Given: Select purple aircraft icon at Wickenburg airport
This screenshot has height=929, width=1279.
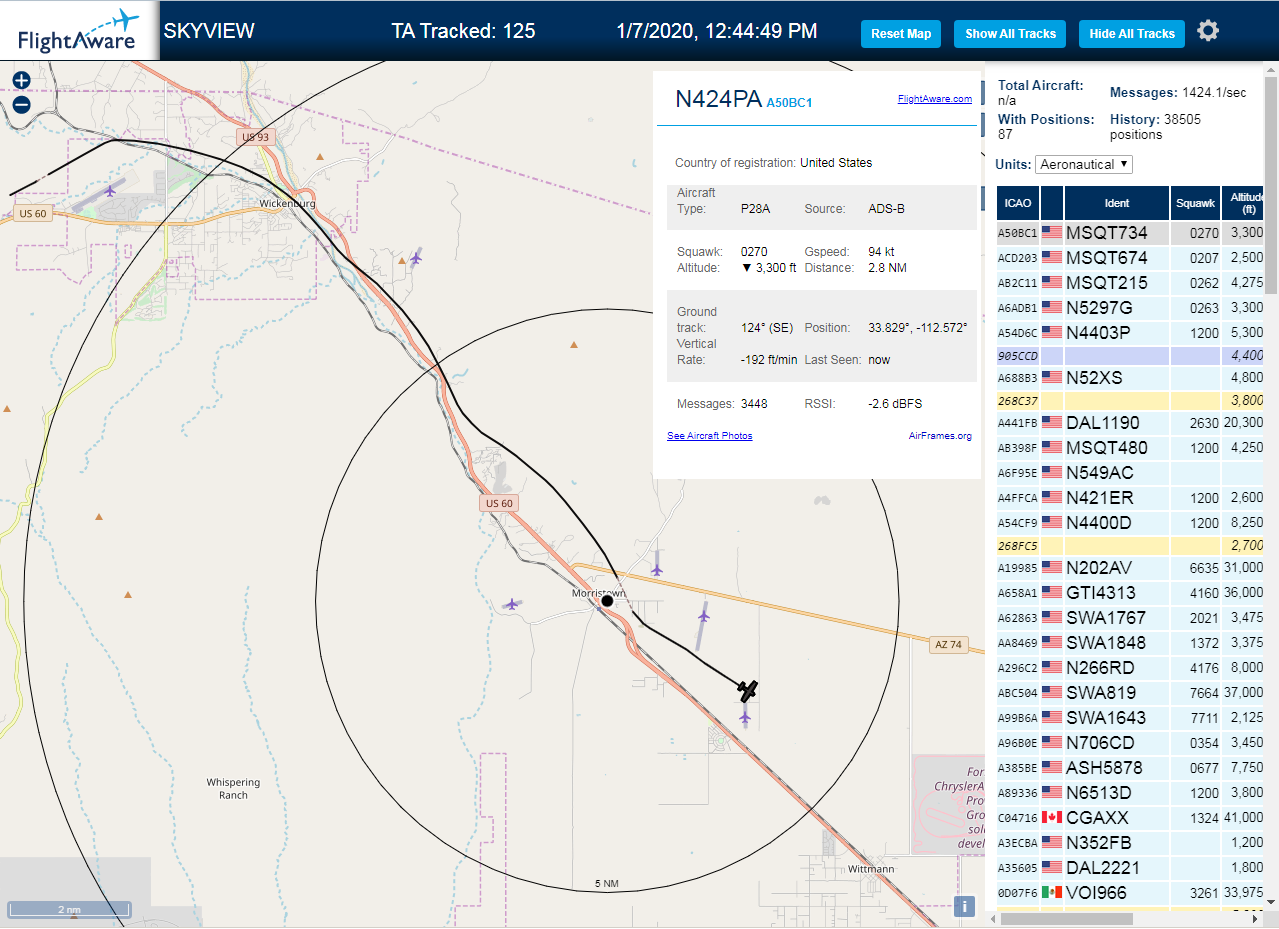Looking at the screenshot, I should [x=110, y=190].
